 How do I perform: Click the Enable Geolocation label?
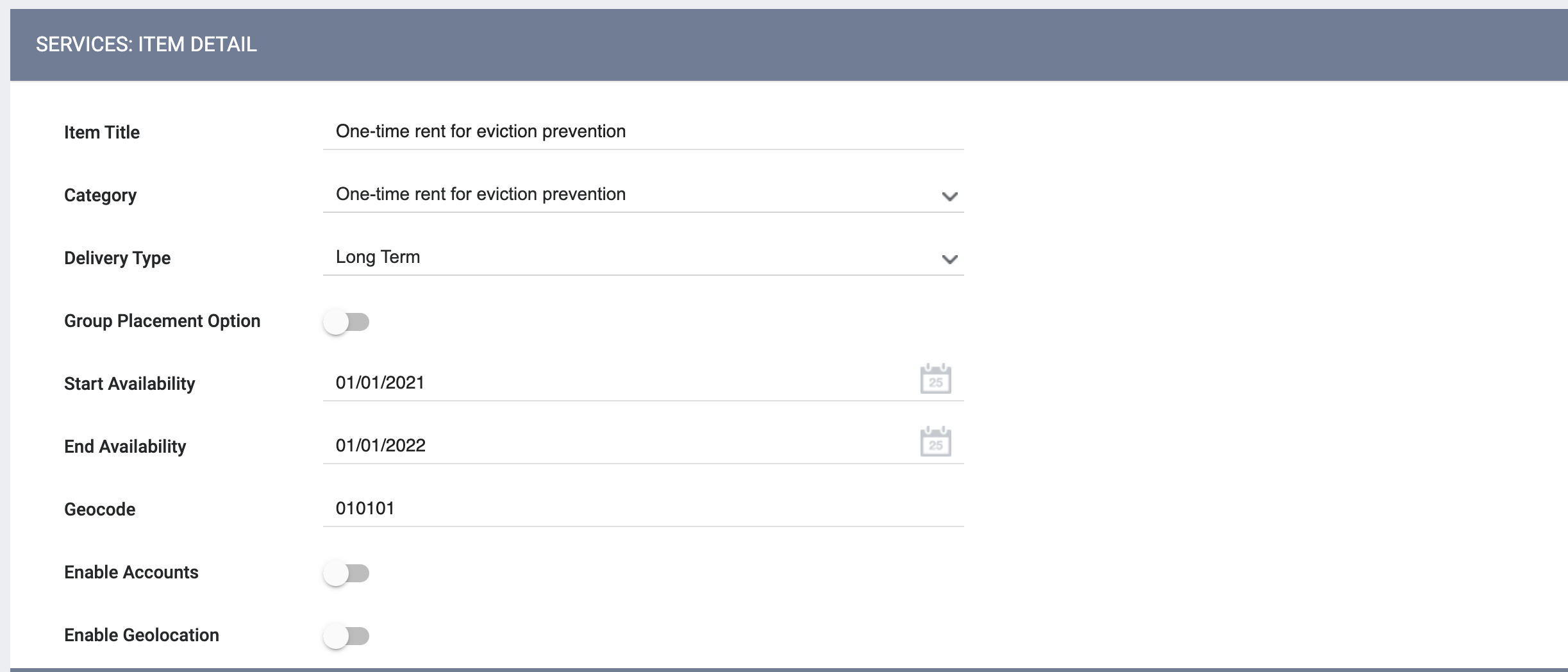142,635
